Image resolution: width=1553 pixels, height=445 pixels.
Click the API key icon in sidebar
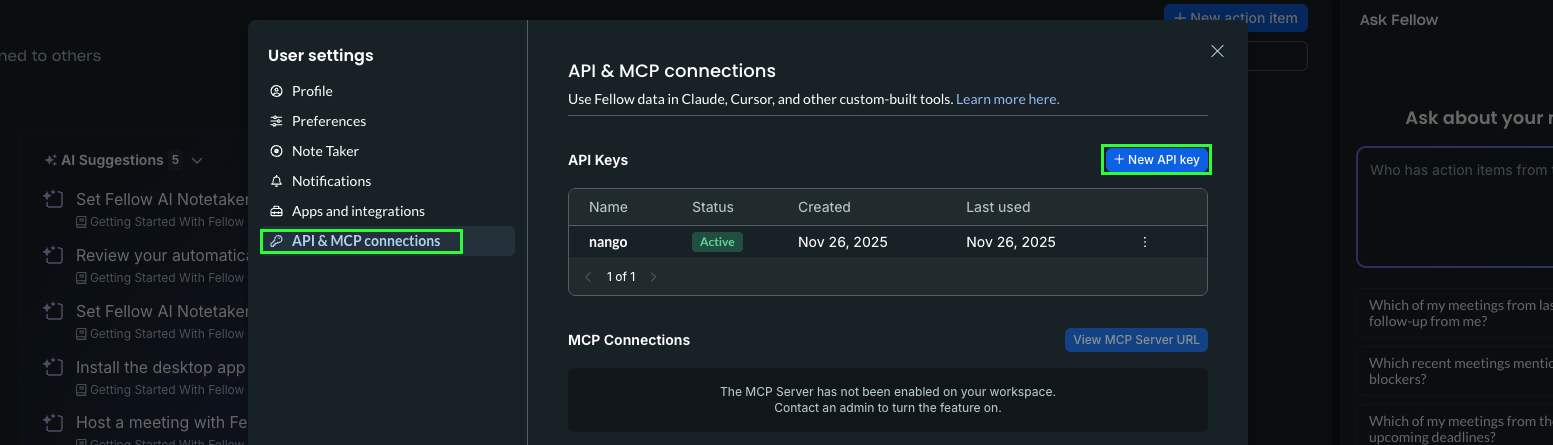[276, 241]
